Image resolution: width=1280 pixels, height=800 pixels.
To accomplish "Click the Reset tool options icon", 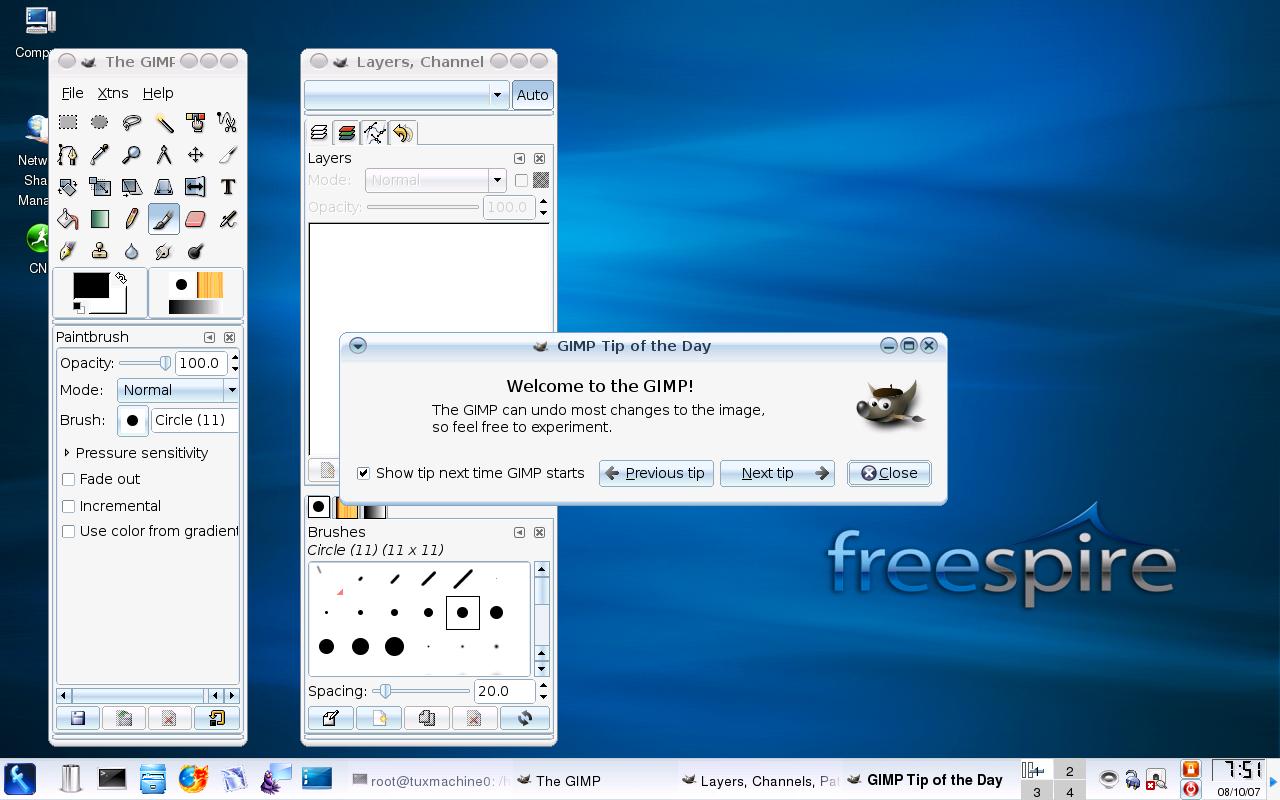I will point(216,718).
